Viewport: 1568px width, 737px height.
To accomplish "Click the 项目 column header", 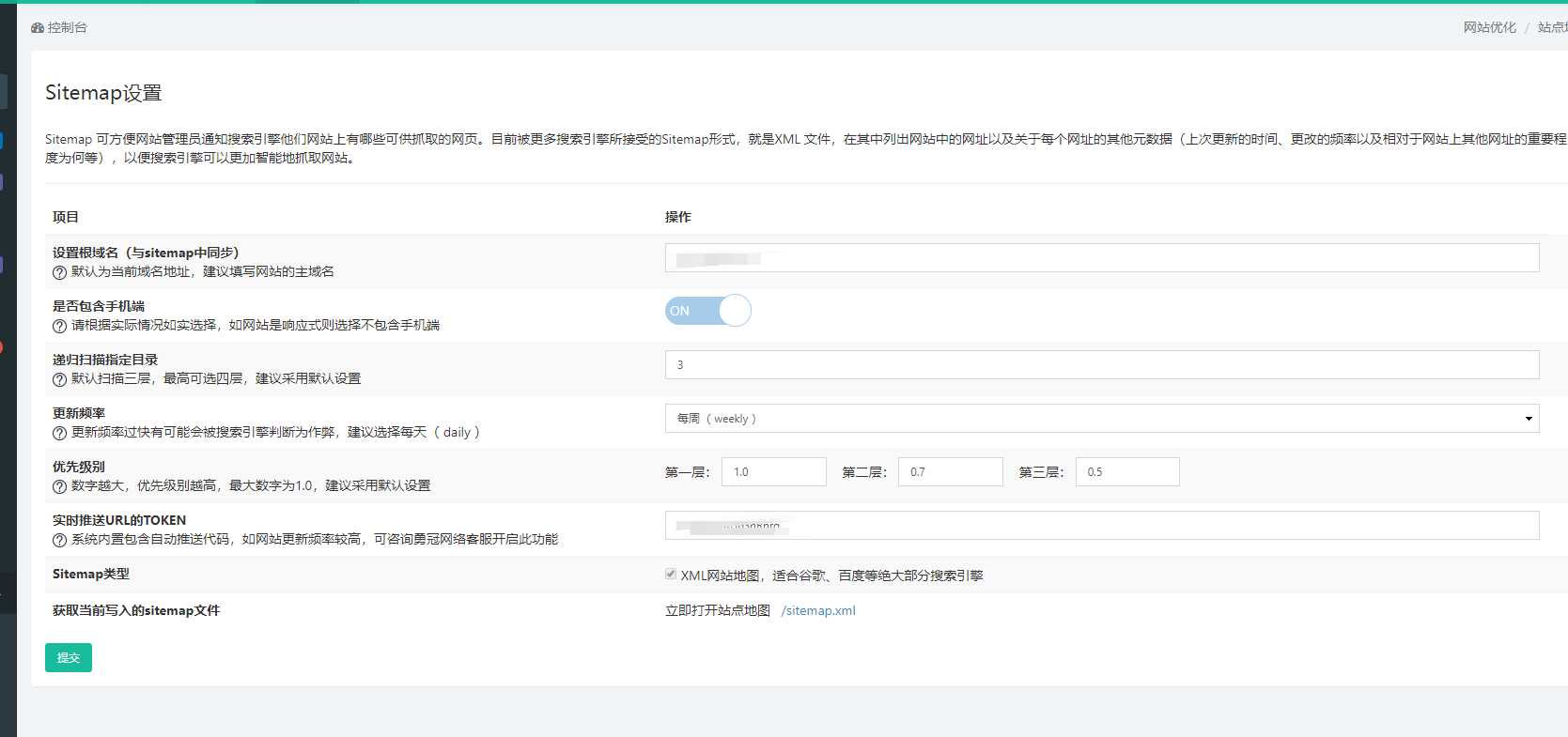I will [66, 217].
